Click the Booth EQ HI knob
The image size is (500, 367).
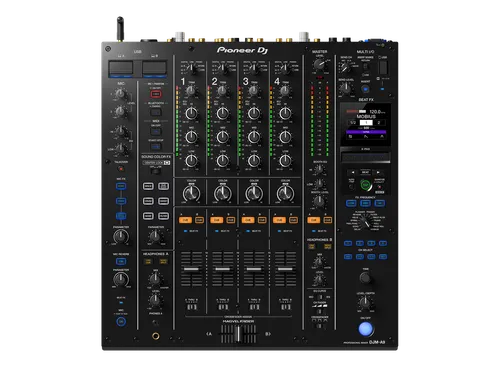point(319,169)
